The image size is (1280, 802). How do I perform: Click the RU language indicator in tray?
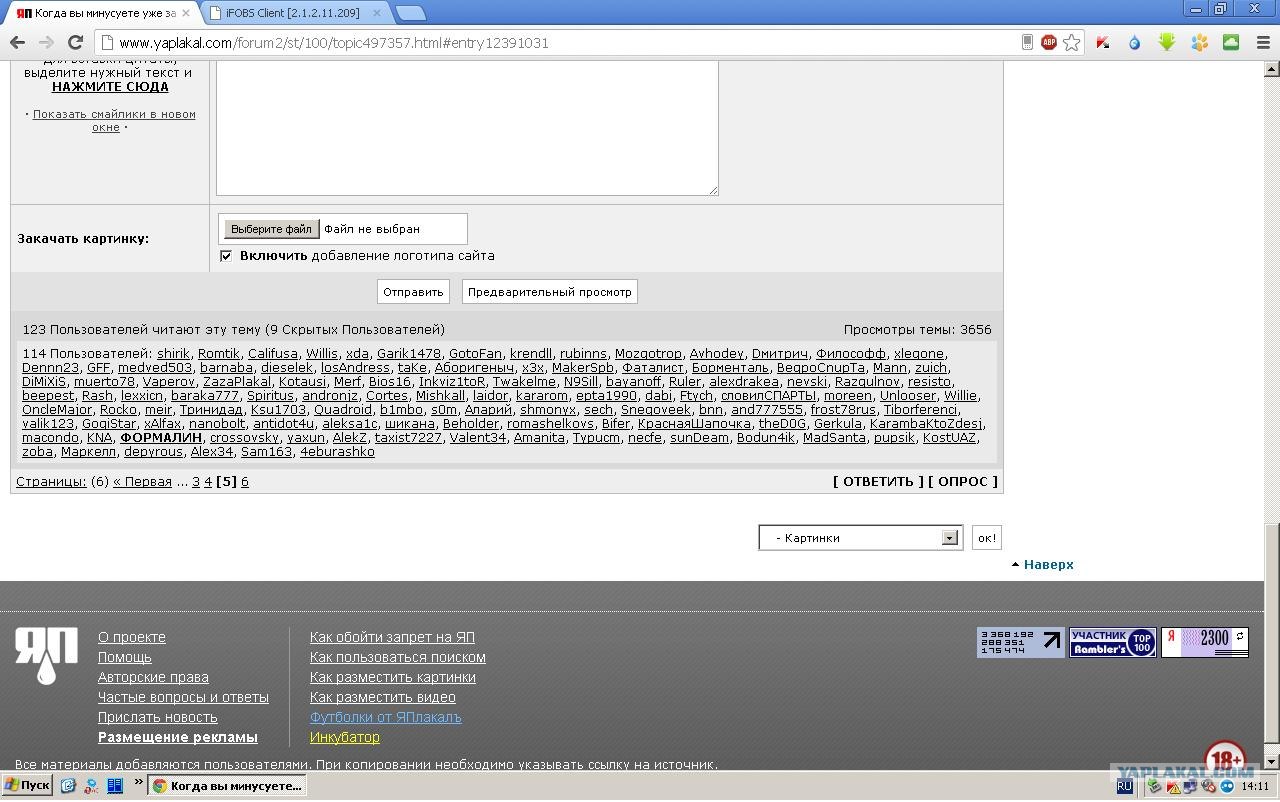(1124, 787)
